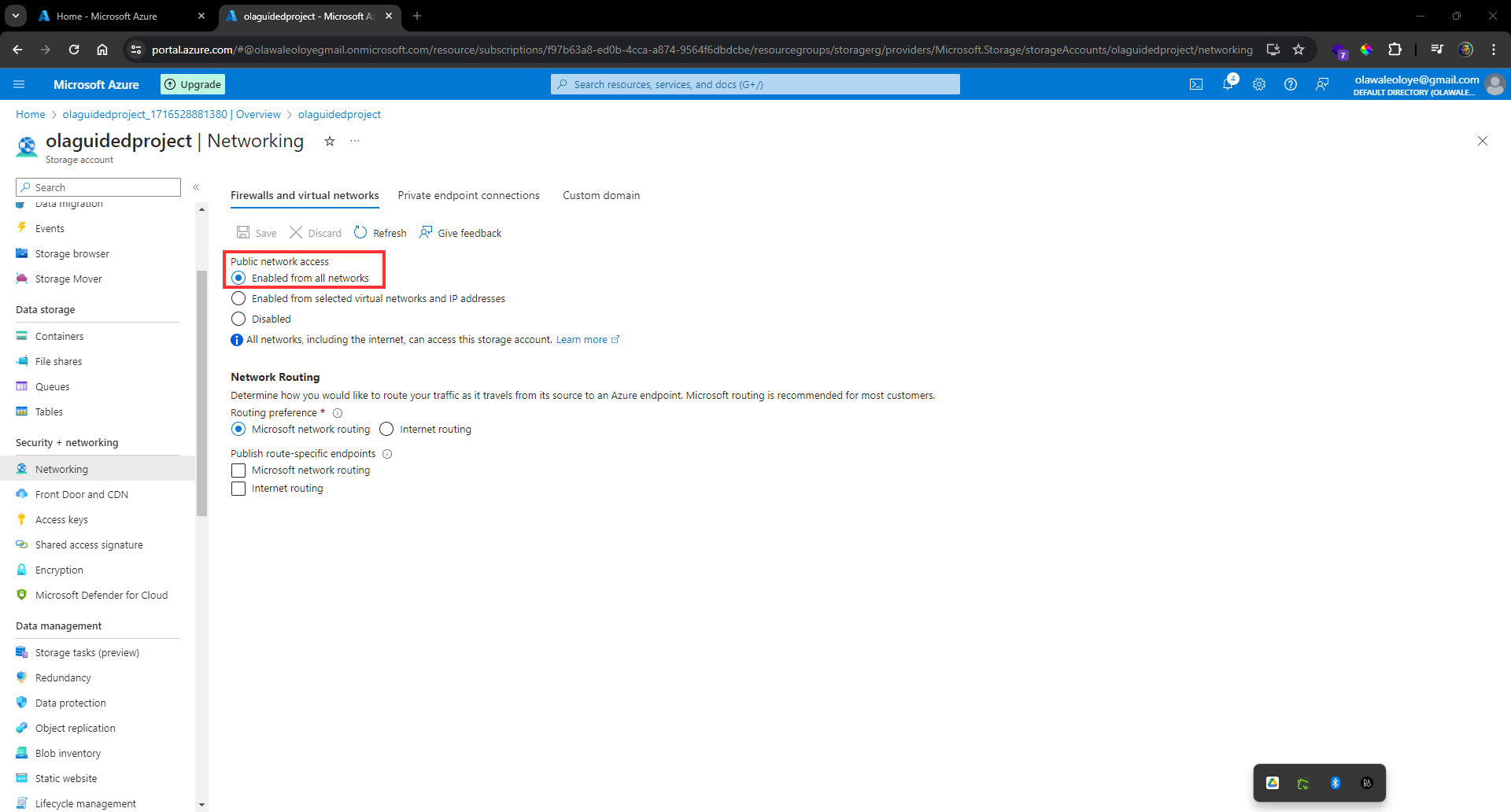The height and width of the screenshot is (812, 1511).
Task: Open the portal settings gear
Action: pyautogui.click(x=1259, y=84)
